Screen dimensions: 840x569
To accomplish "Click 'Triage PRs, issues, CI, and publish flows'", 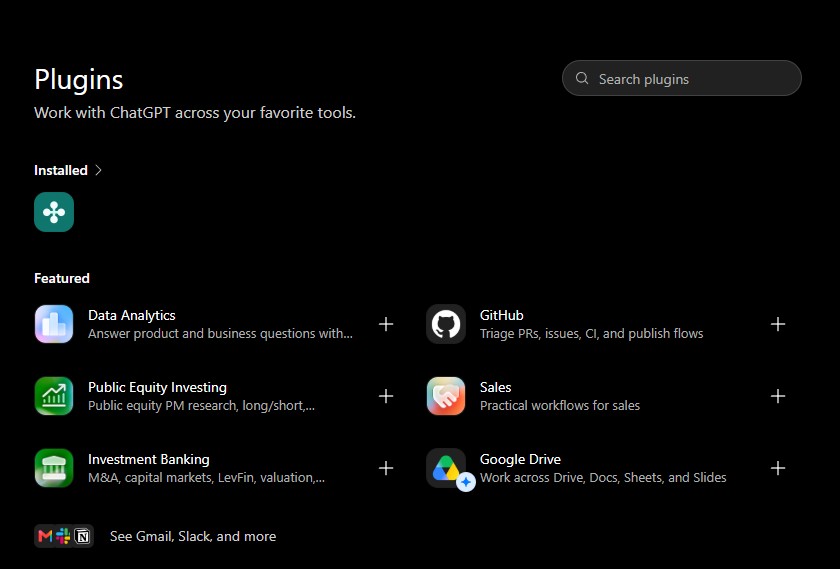I will point(591,334).
